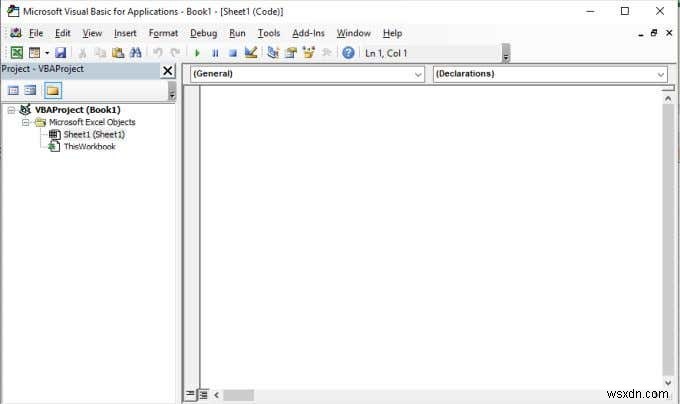Screen dimensions: 680x404
Task: Open the Run menu
Action: tap(237, 33)
